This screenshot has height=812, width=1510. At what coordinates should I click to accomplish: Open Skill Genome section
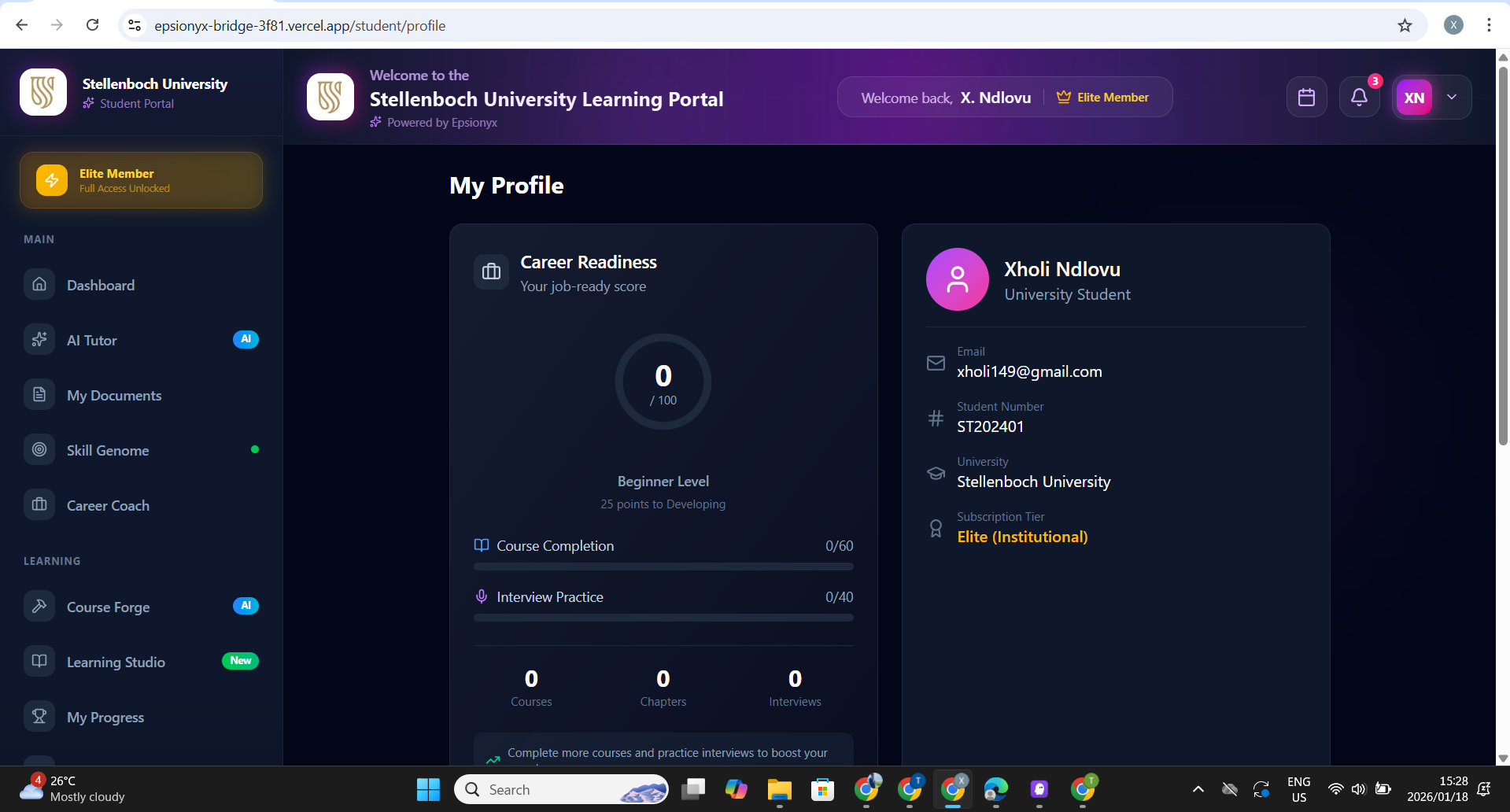click(142, 450)
